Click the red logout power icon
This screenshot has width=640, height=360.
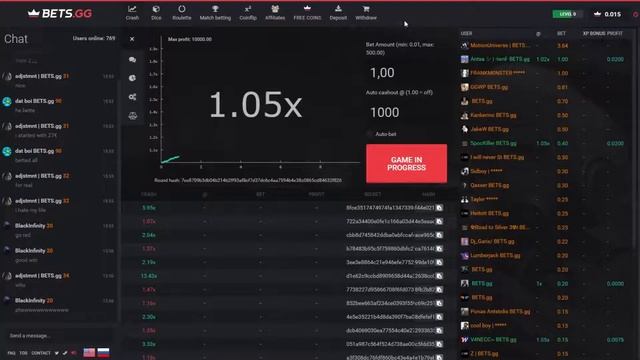(636, 14)
